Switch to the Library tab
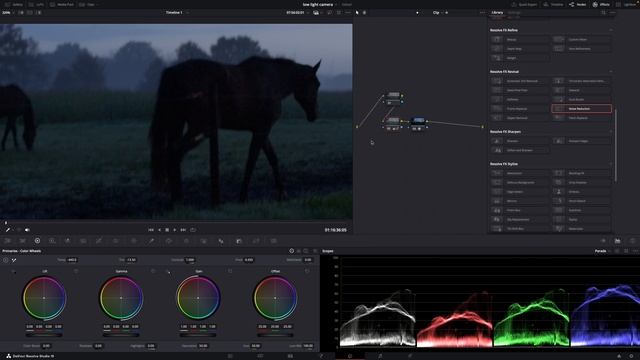Image resolution: width=640 pixels, height=360 pixels. (497, 13)
